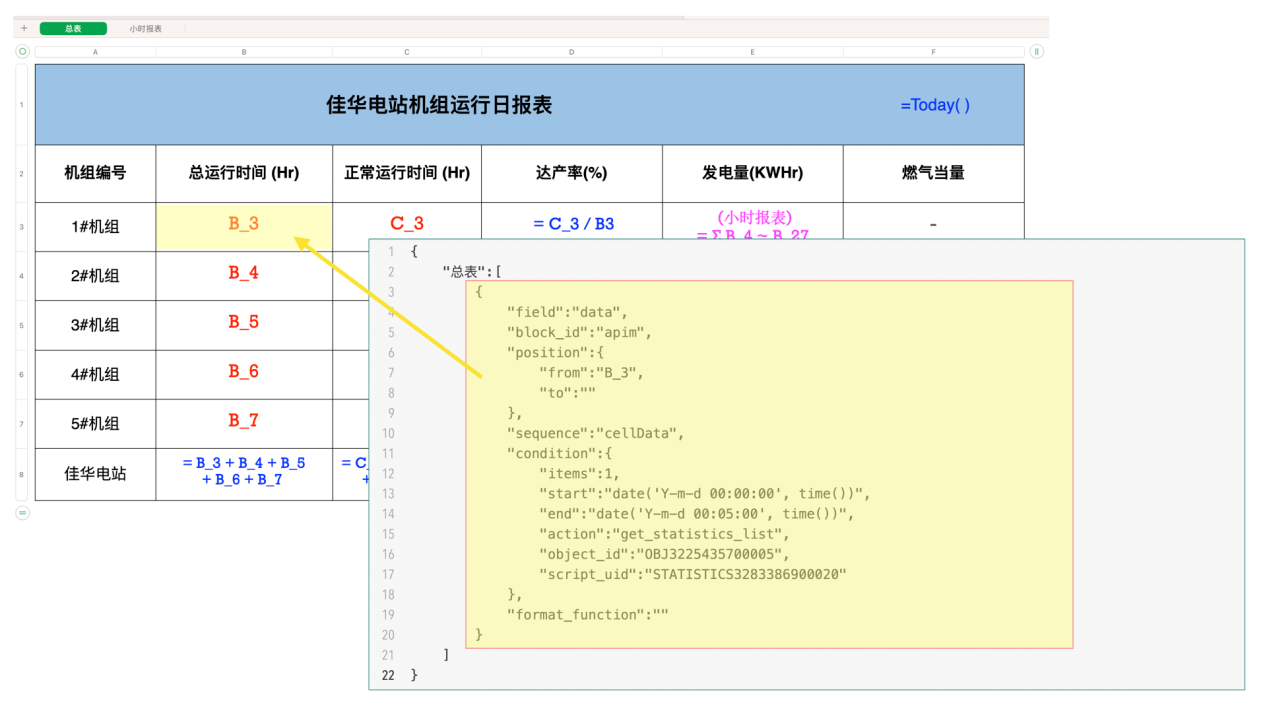The height and width of the screenshot is (713, 1267).
Task: Click the "from":"B_3" line in JSON
Action: click(590, 373)
